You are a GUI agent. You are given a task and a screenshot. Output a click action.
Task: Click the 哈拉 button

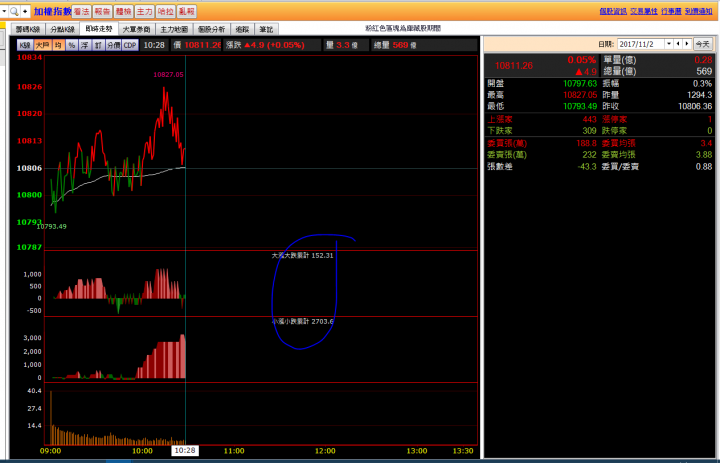[x=165, y=11]
